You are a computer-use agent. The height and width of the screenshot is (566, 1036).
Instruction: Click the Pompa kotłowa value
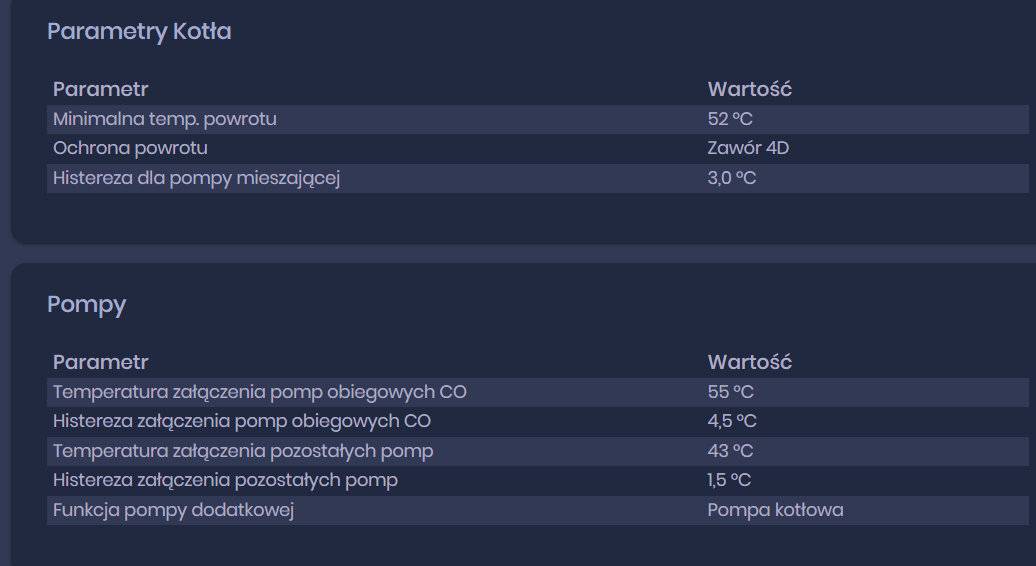tap(775, 510)
